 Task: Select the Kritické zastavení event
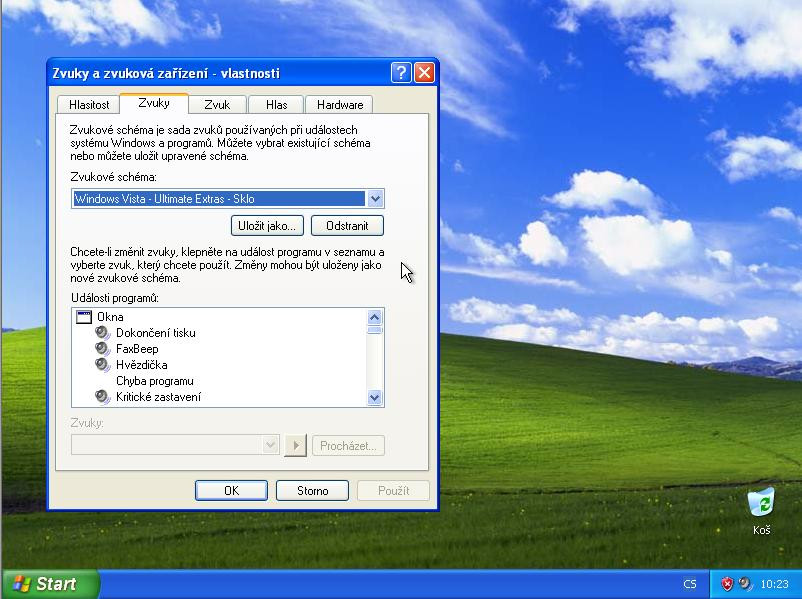158,397
